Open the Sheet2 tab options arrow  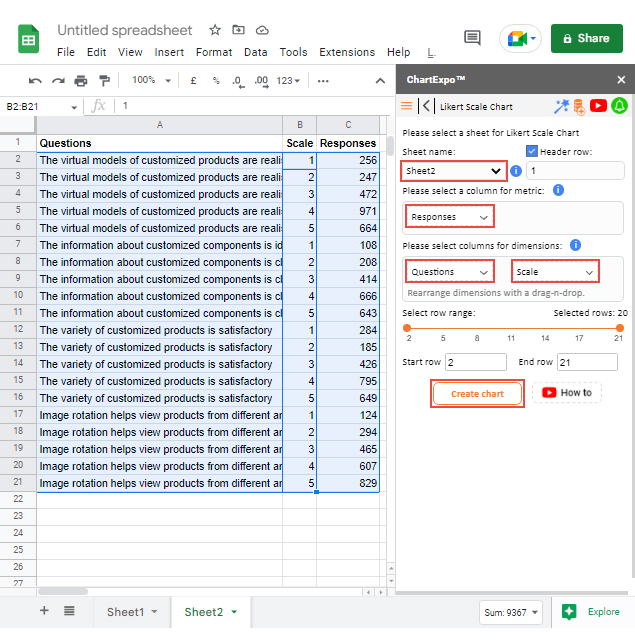tap(234, 612)
